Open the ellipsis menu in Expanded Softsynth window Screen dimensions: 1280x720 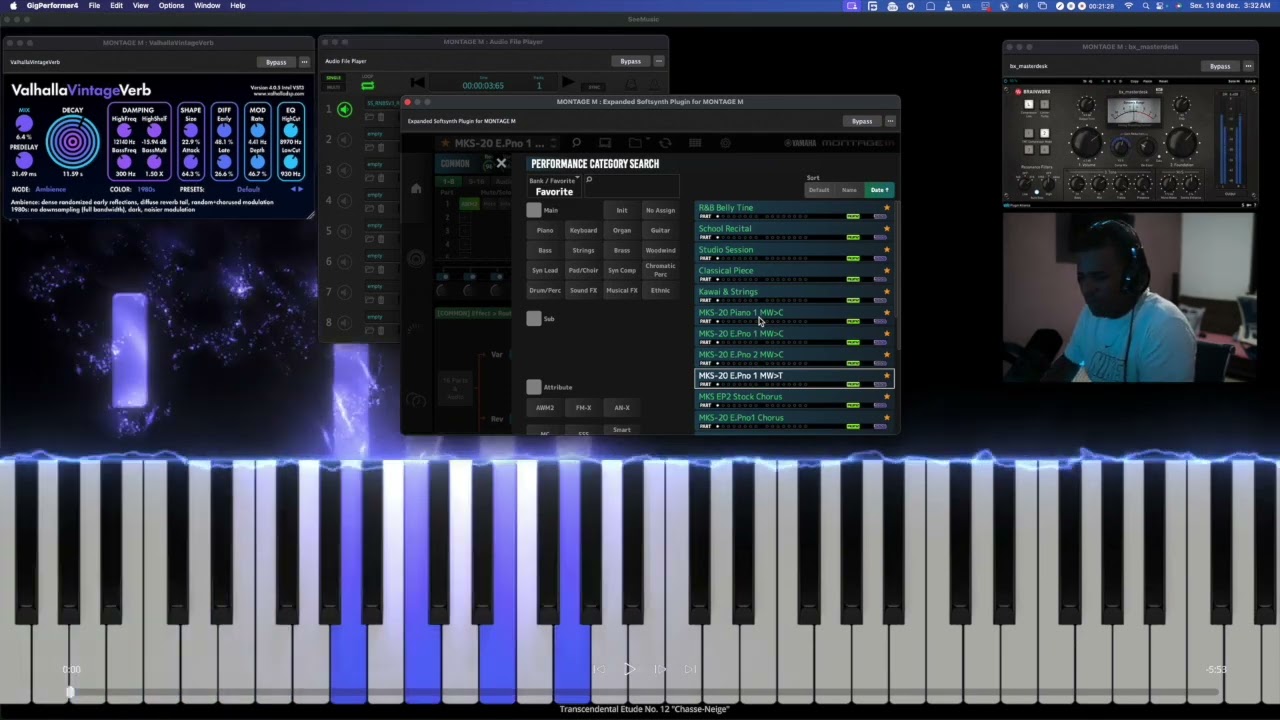coord(890,121)
